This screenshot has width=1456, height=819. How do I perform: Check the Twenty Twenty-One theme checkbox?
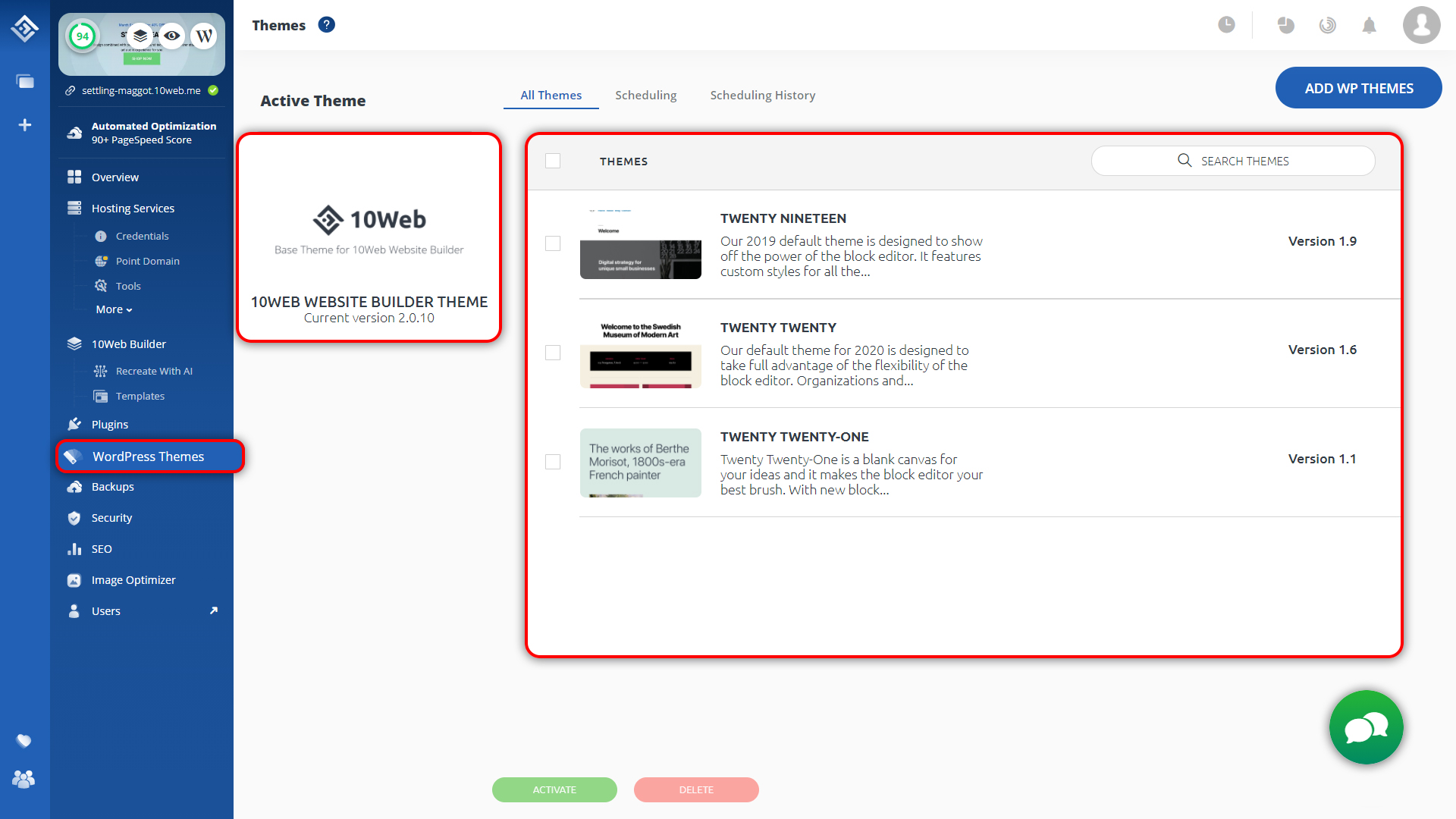(x=553, y=462)
